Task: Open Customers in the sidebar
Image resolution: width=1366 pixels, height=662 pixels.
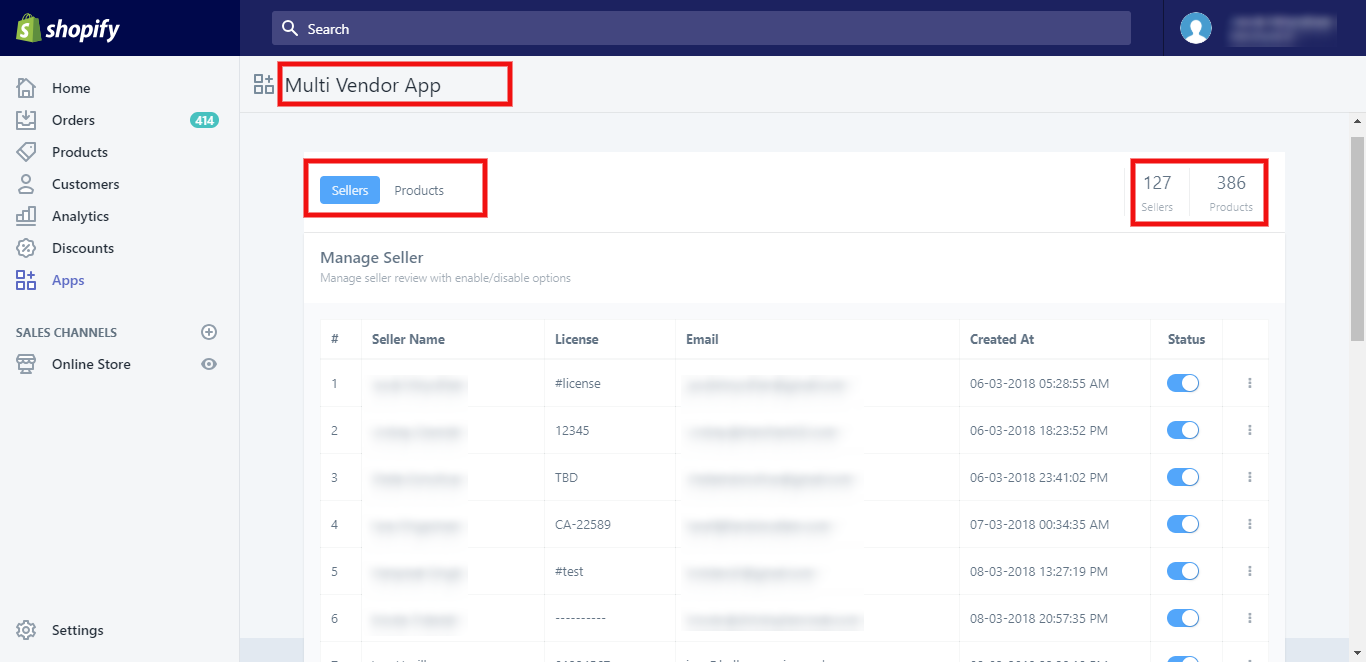Action: [85, 184]
